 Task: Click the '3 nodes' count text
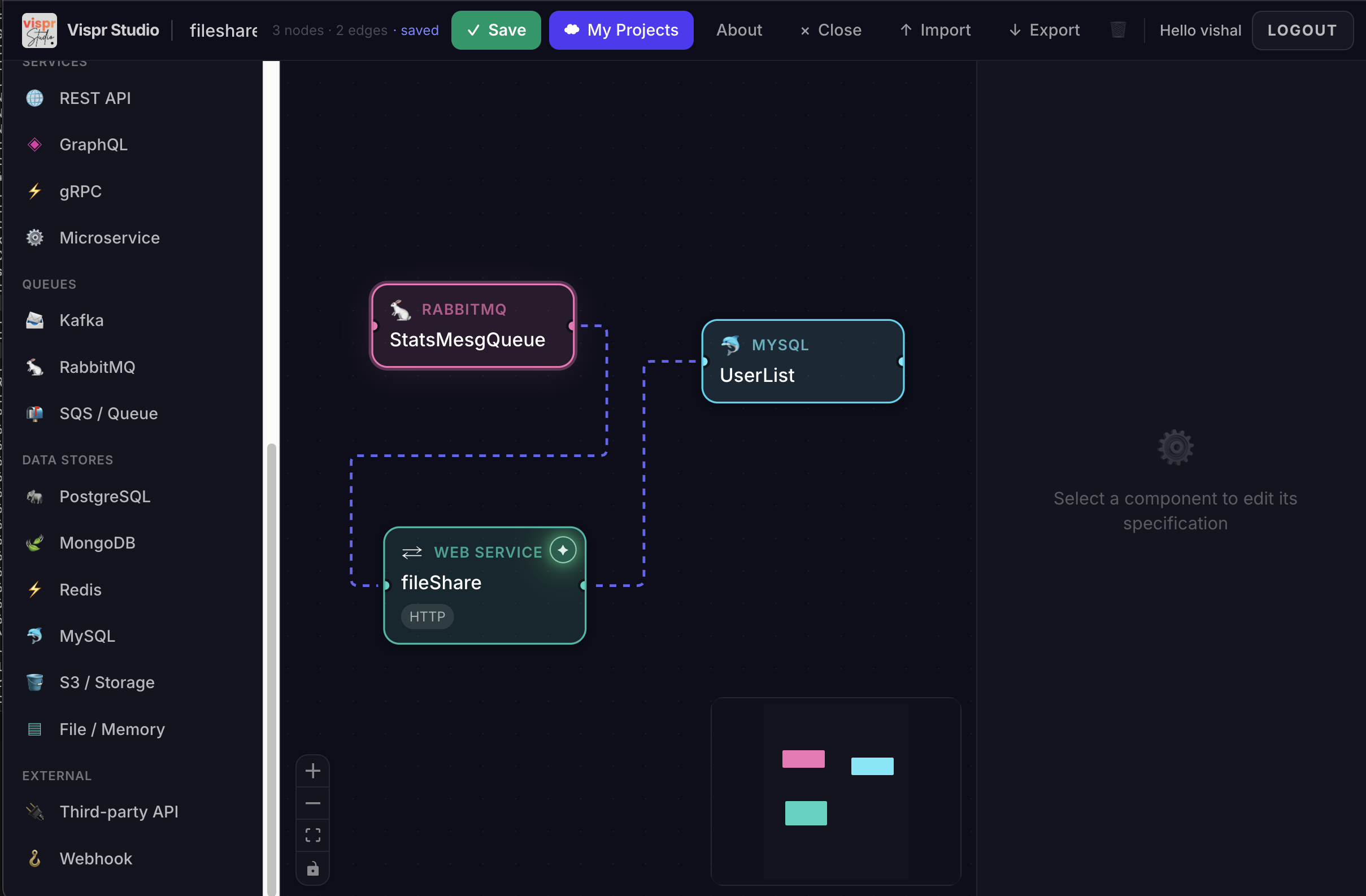pyautogui.click(x=298, y=30)
